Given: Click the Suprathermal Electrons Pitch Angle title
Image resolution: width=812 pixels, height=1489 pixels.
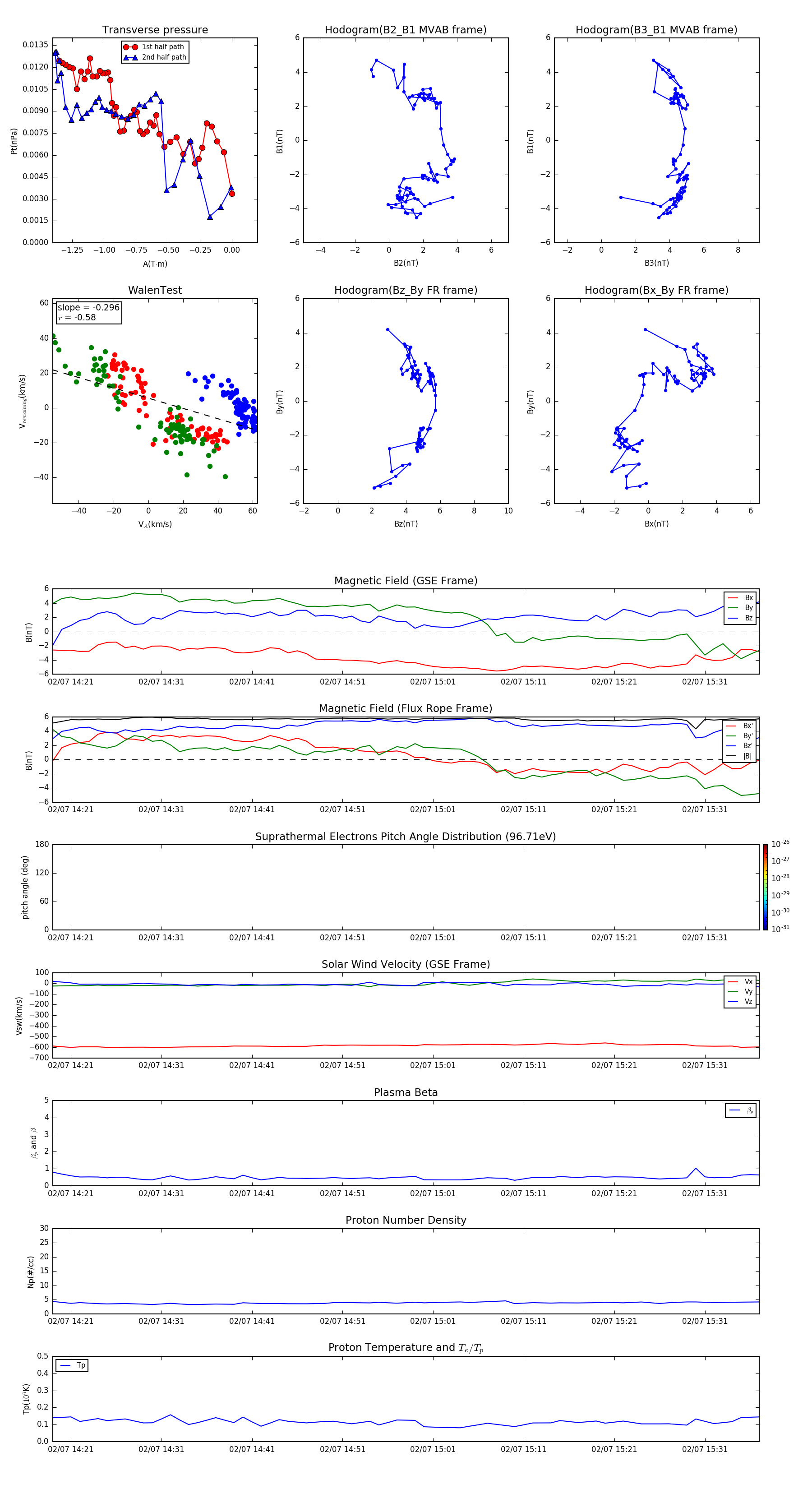Looking at the screenshot, I should [x=406, y=837].
